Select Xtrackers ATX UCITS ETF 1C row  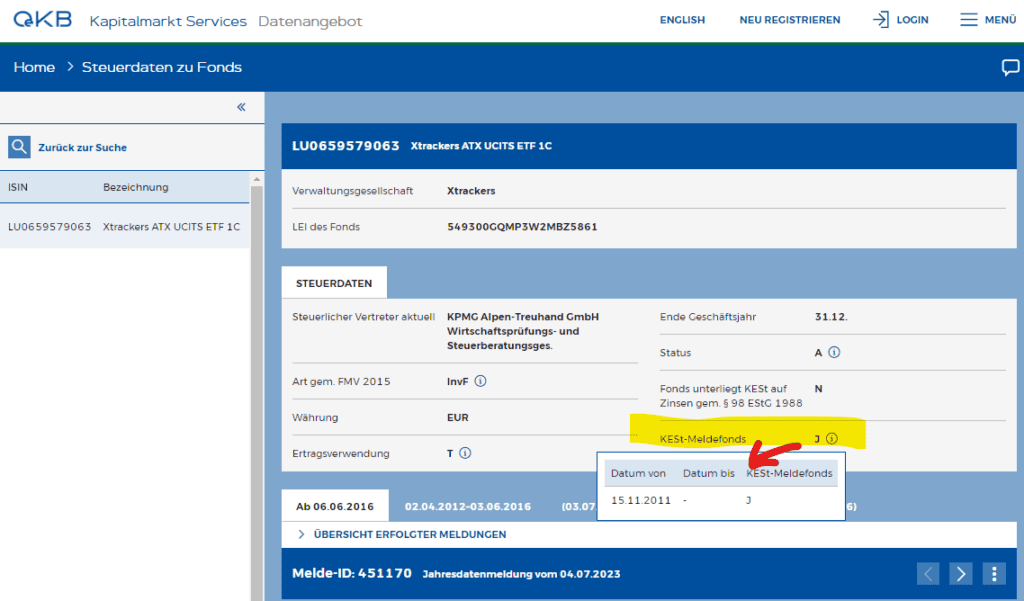pyautogui.click(x=124, y=227)
